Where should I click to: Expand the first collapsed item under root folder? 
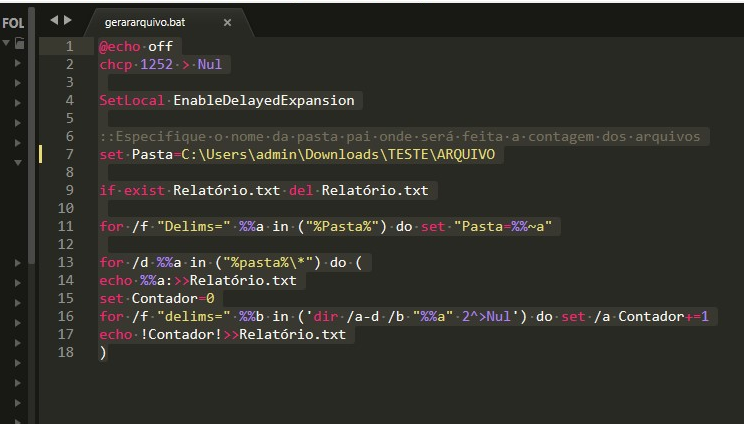tap(18, 63)
